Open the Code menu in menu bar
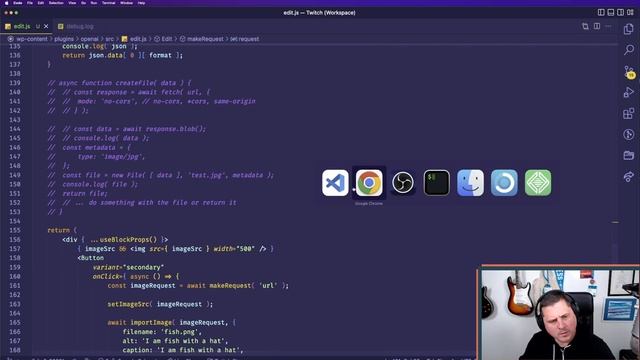Screen dimensions: 640x360 18,3
